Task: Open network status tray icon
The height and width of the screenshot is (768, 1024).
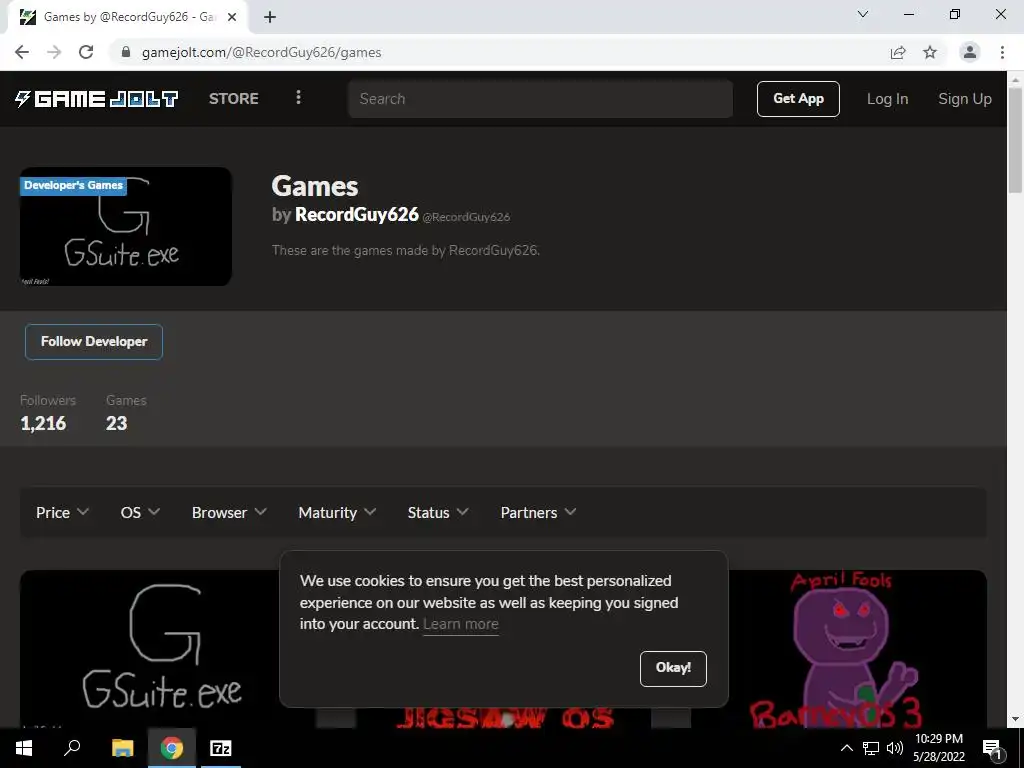Action: [871, 748]
